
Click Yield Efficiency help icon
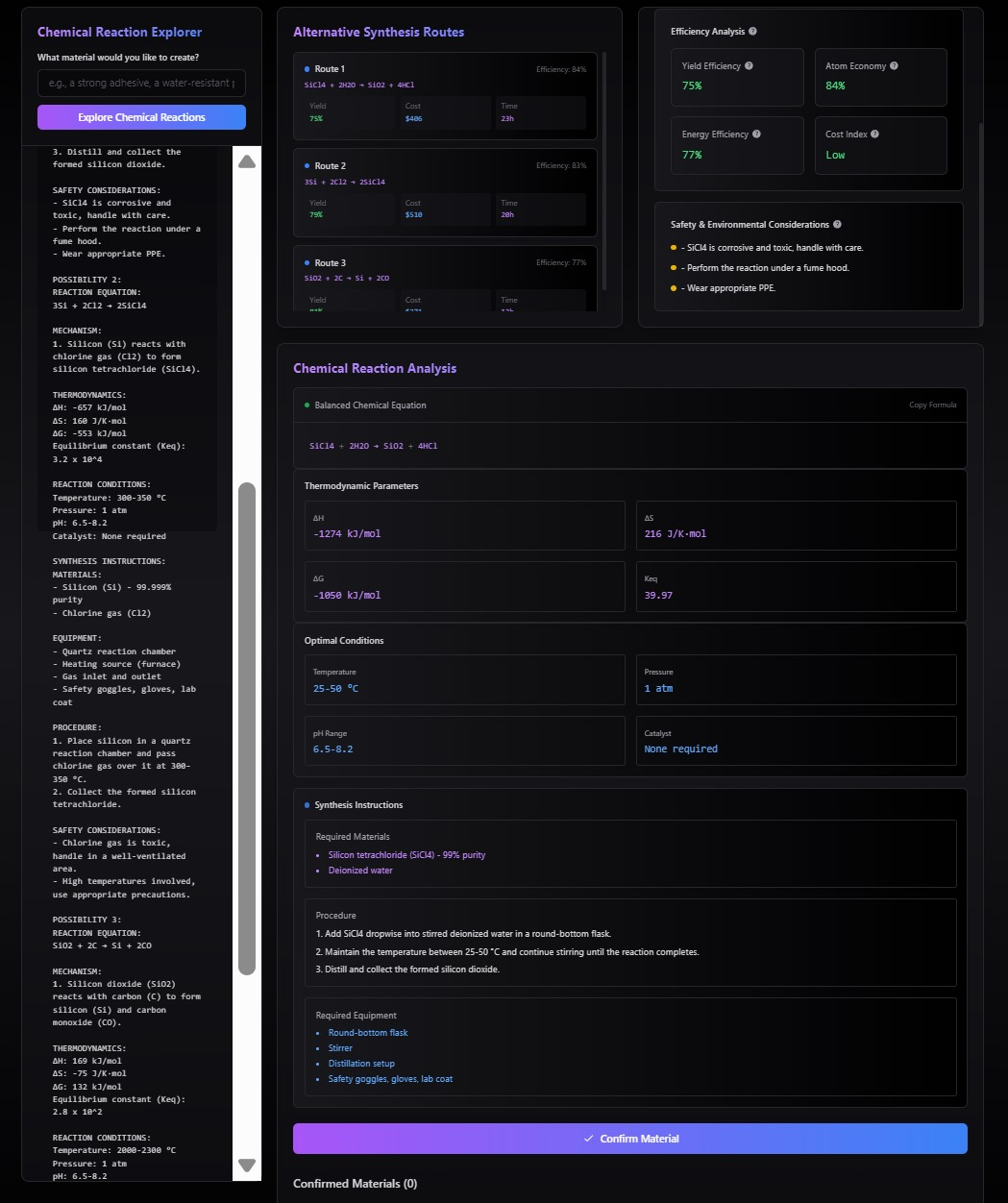pyautogui.click(x=749, y=66)
